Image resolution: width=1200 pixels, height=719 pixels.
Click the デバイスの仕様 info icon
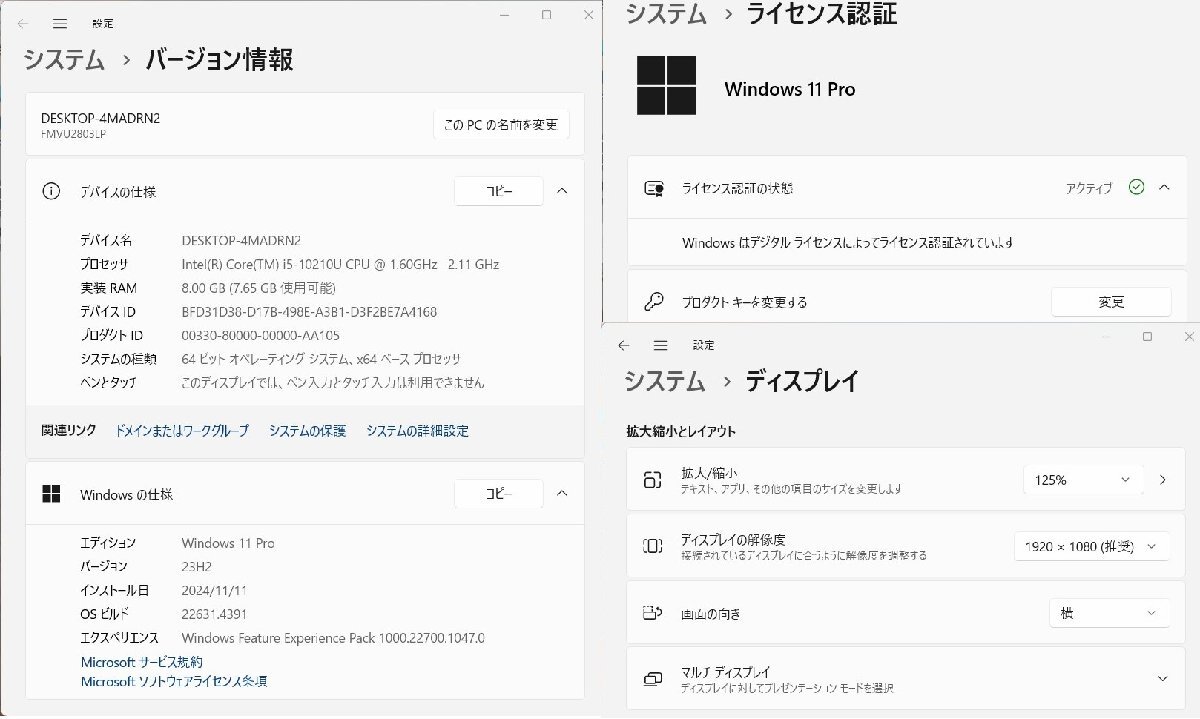(51, 191)
